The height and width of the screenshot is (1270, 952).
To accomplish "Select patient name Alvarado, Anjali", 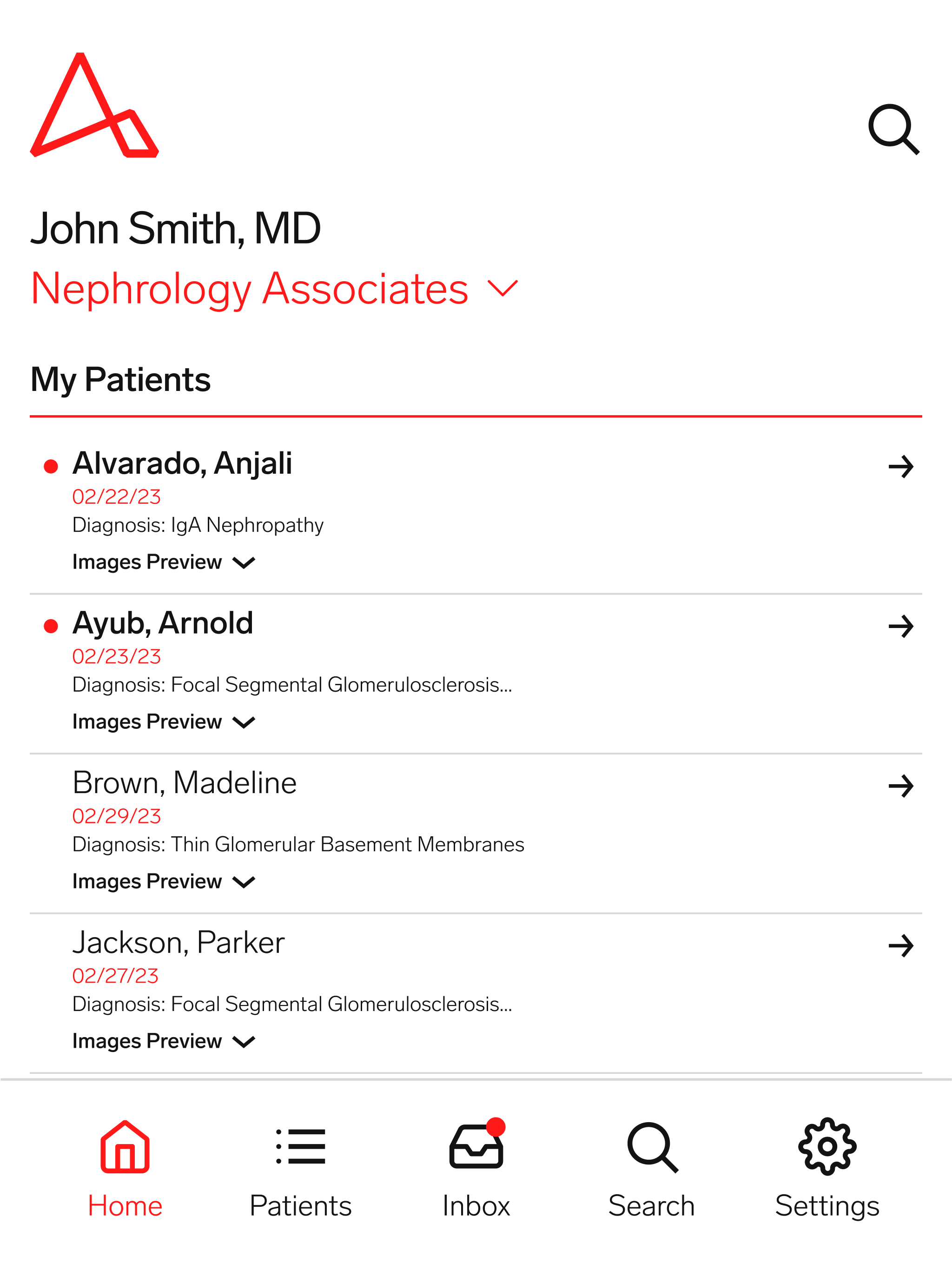I will 182,463.
